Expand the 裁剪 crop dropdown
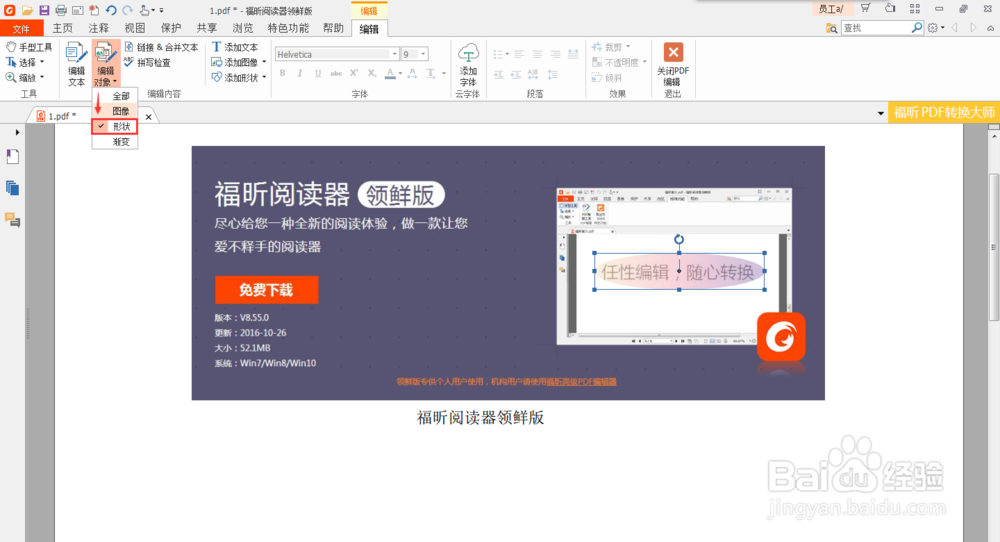 [628, 47]
